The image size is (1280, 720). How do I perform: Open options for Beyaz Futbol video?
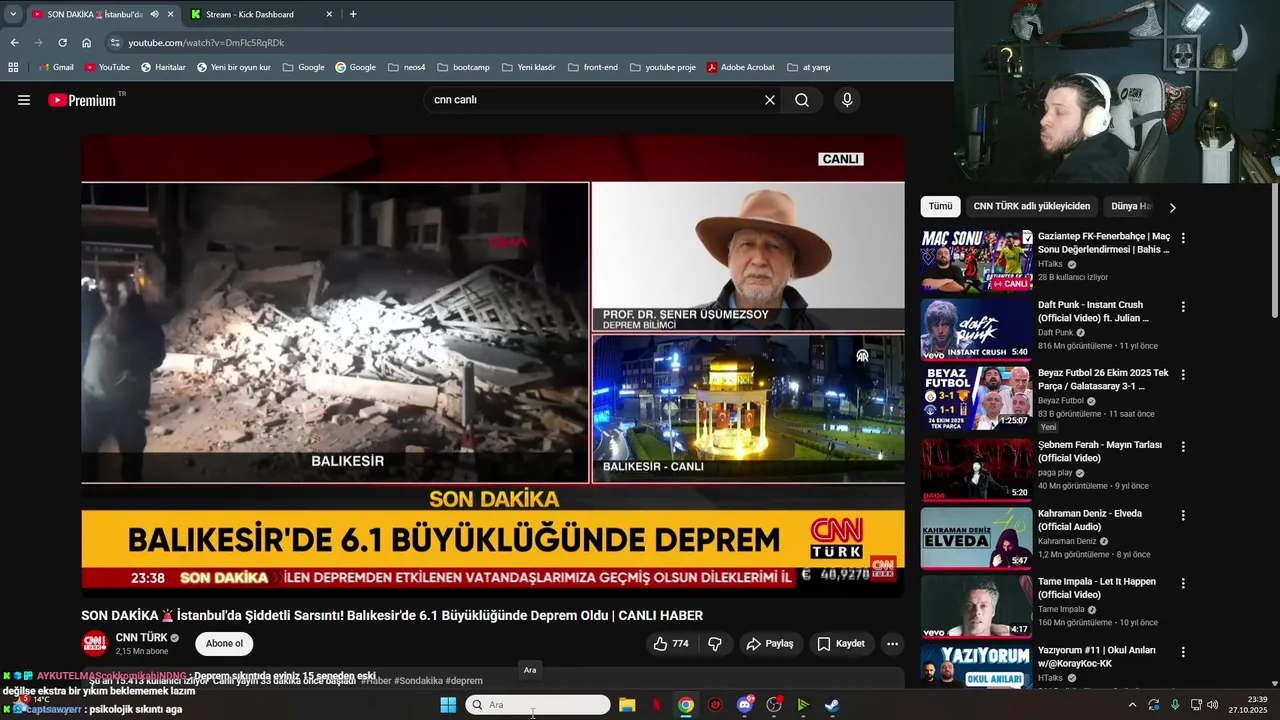tap(1183, 374)
